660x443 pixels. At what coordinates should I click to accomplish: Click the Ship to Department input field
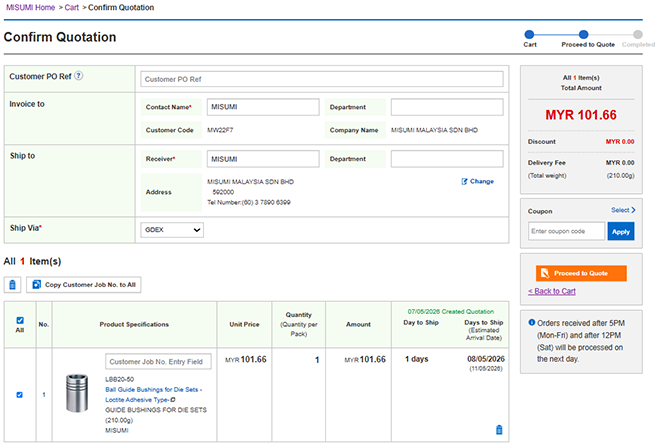447,159
